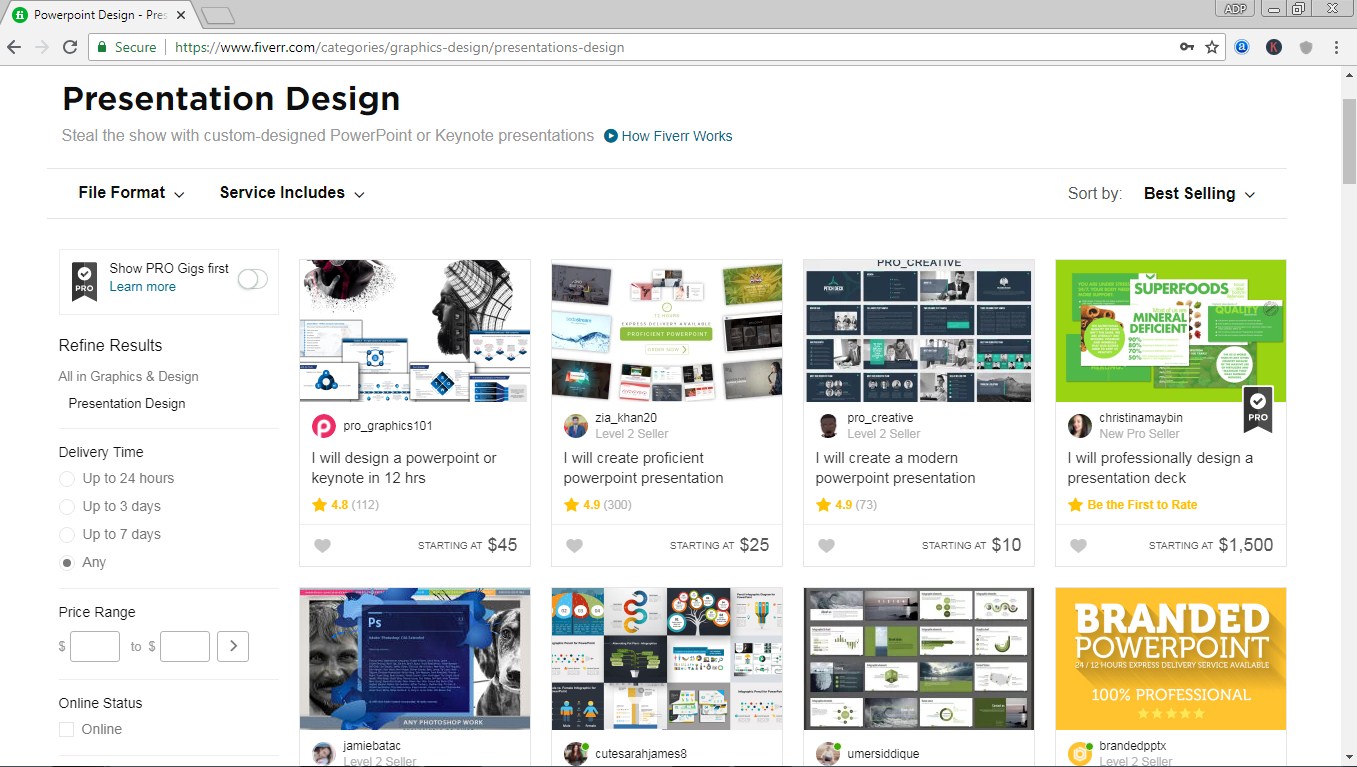
Task: Select the Up to 7 days delivery option
Action: pyautogui.click(x=67, y=535)
